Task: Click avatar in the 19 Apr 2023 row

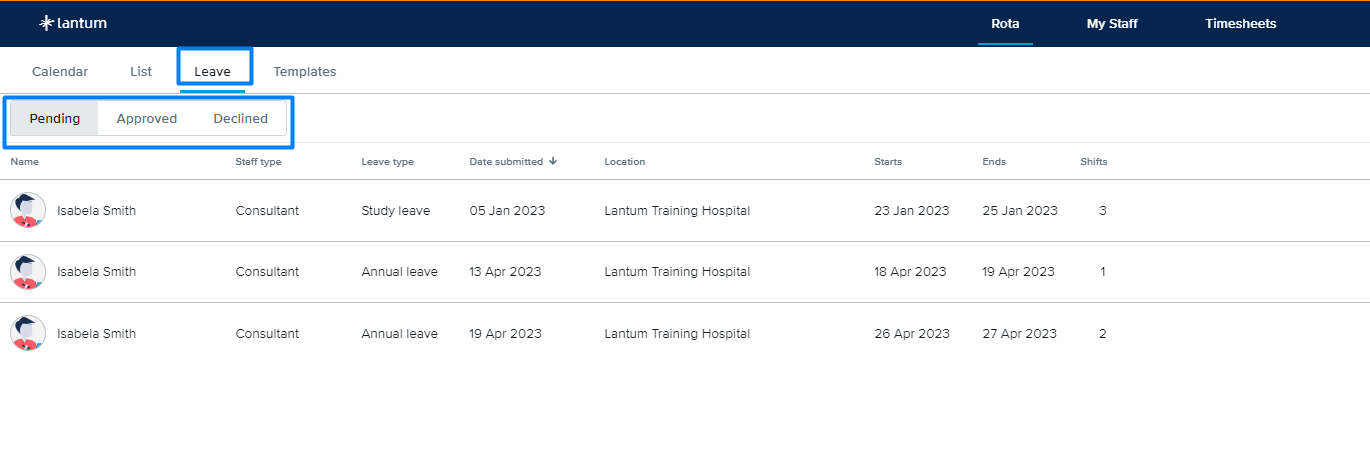Action: (x=28, y=333)
